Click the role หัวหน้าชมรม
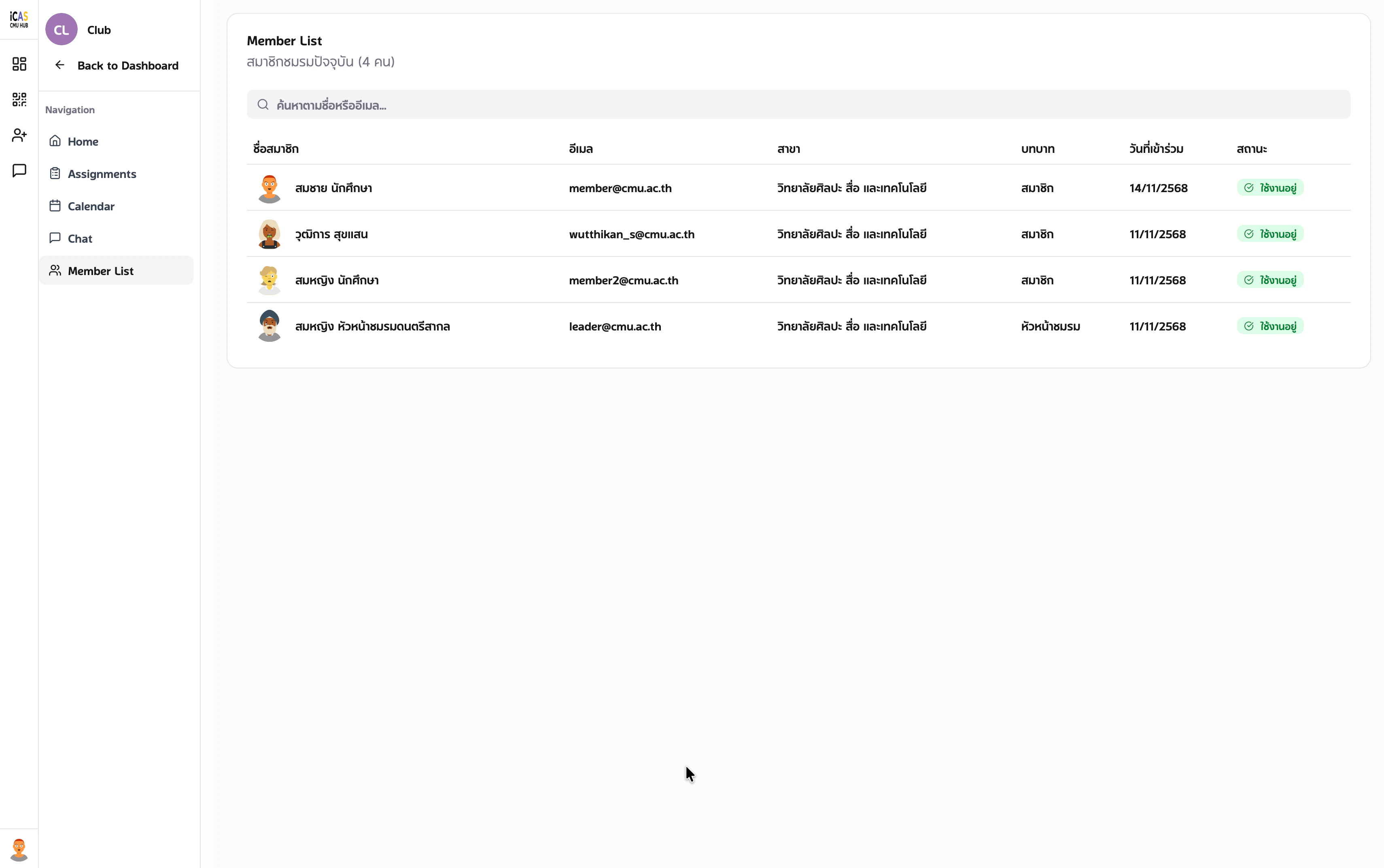Image resolution: width=1384 pixels, height=868 pixels. pos(1050,326)
